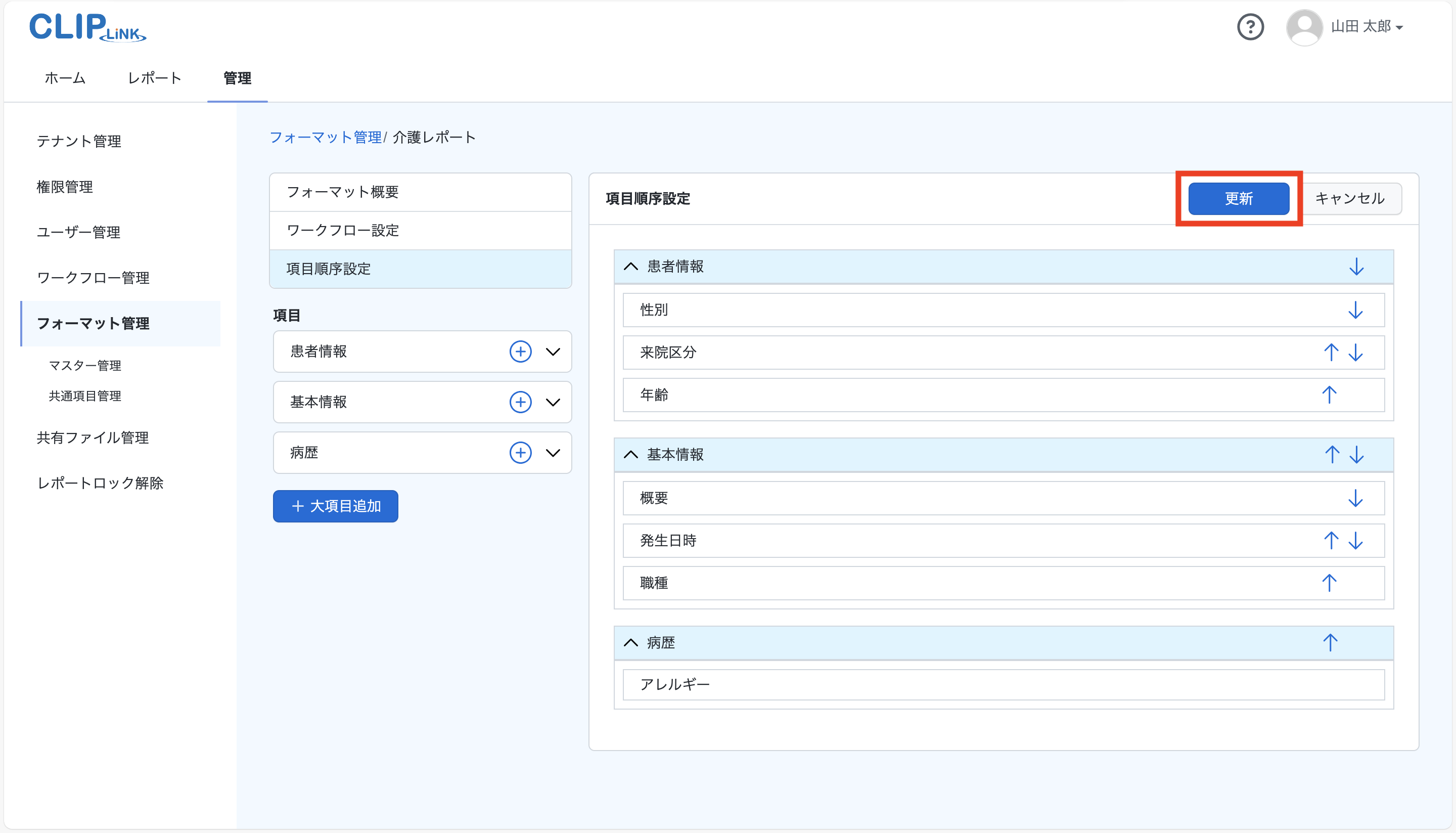Click the help question mark icon
Viewport: 1456px width, 833px height.
point(1250,27)
